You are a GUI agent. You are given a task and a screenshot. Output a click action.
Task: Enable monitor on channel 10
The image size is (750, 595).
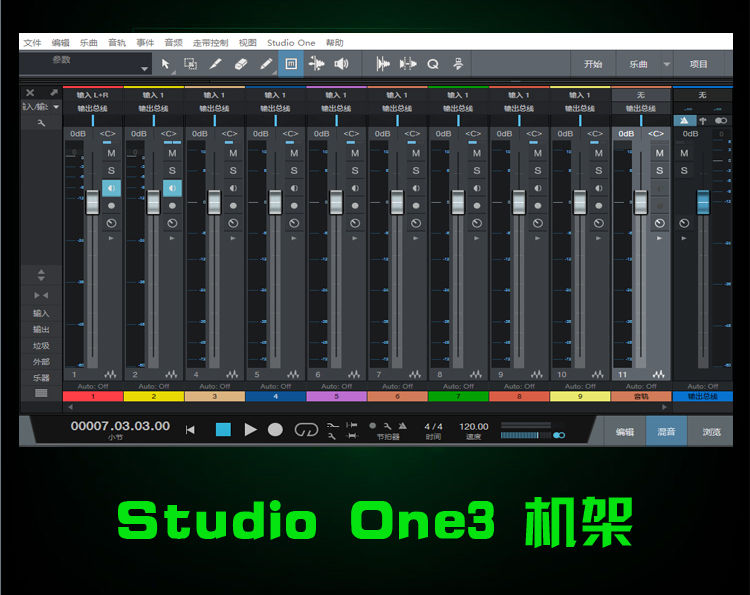[598, 188]
